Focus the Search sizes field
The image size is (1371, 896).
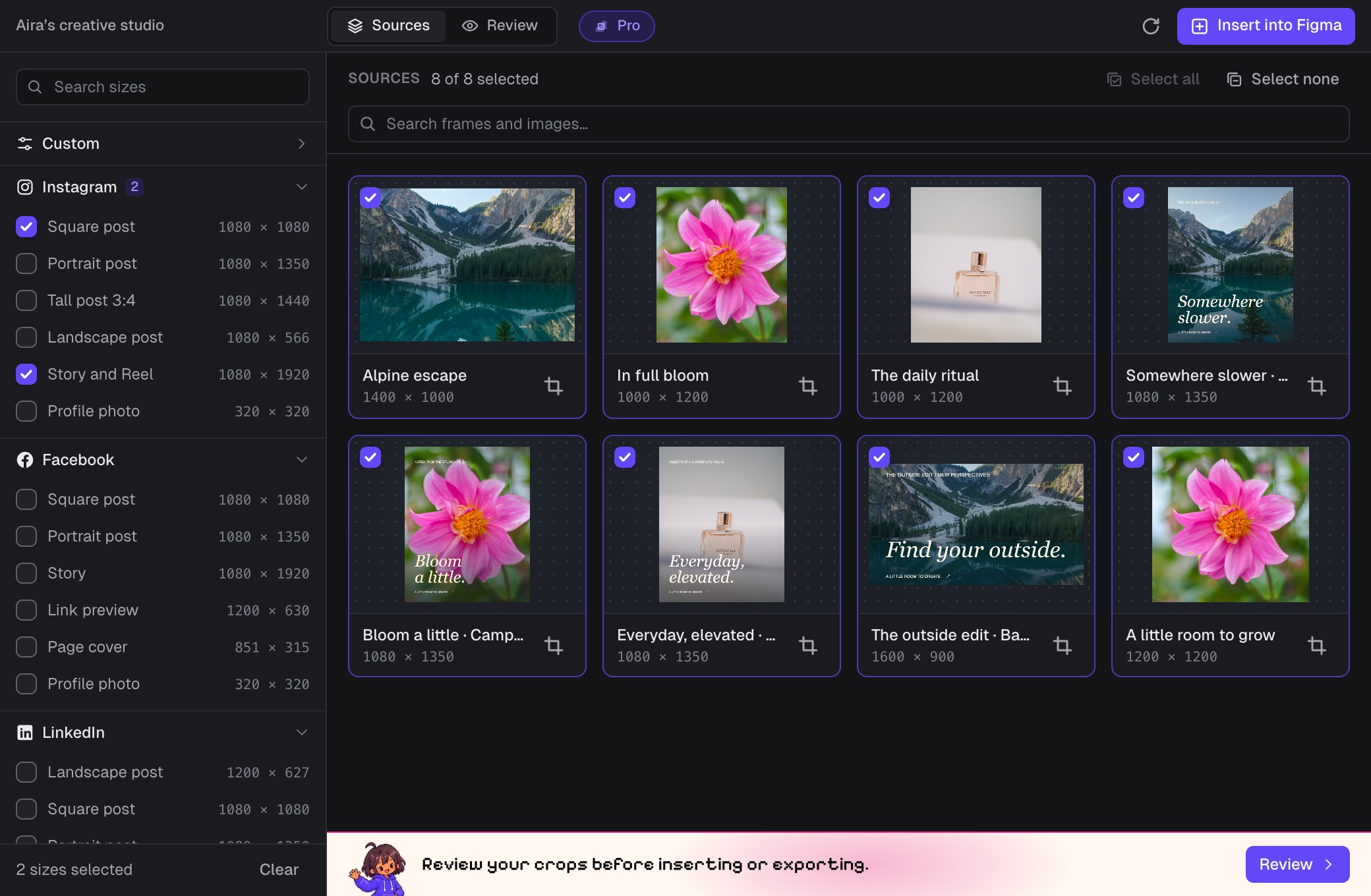point(163,87)
